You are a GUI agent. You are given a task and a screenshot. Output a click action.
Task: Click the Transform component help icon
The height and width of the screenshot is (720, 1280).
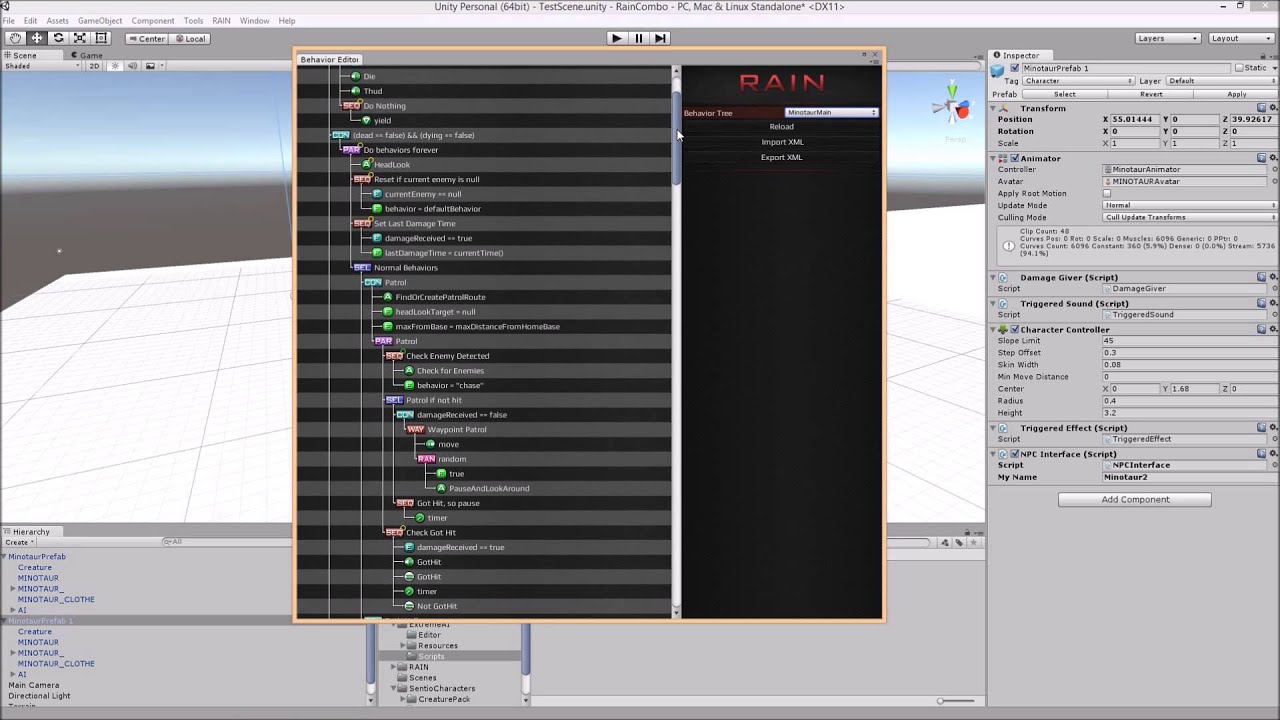(1261, 108)
